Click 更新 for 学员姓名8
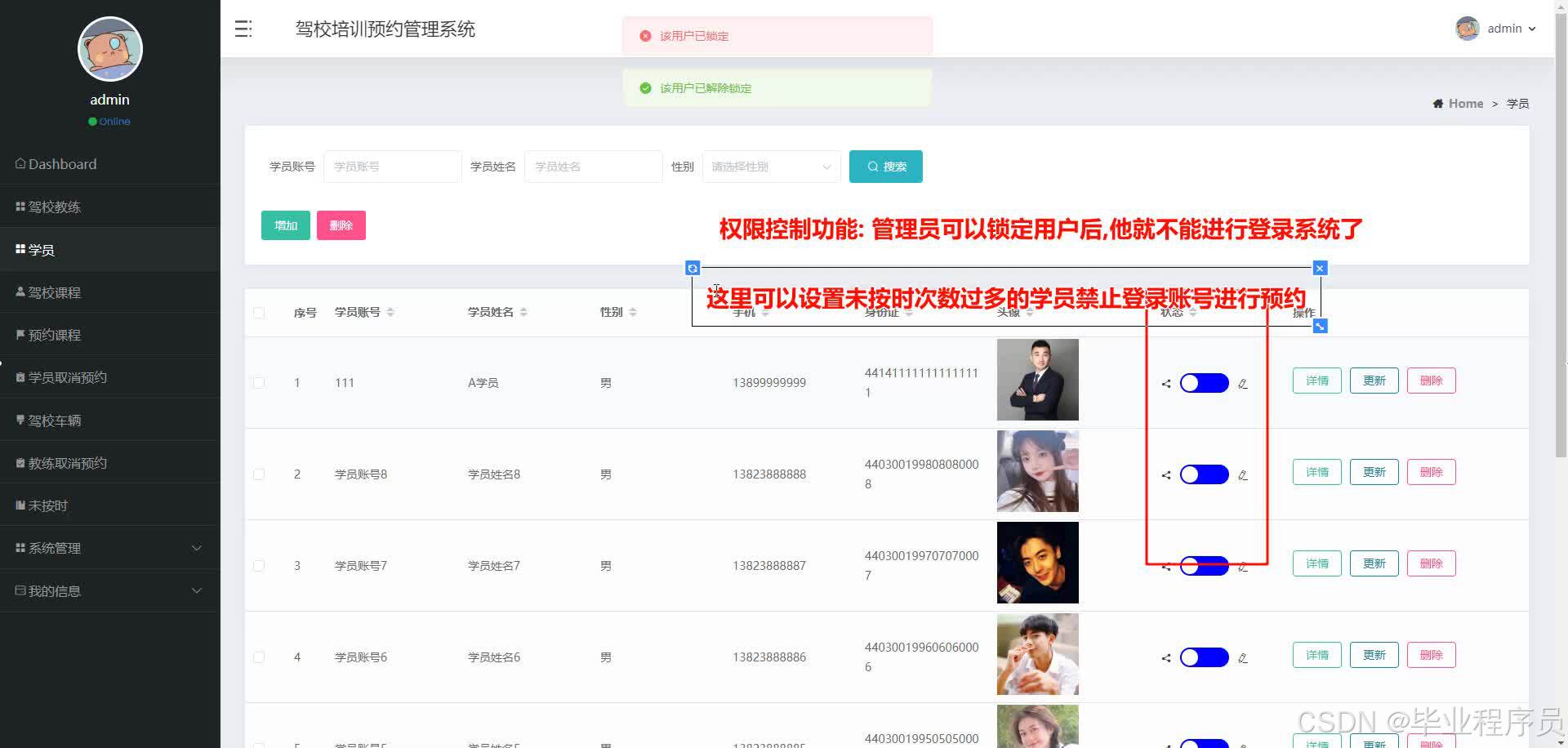The height and width of the screenshot is (748, 1568). coord(1374,472)
